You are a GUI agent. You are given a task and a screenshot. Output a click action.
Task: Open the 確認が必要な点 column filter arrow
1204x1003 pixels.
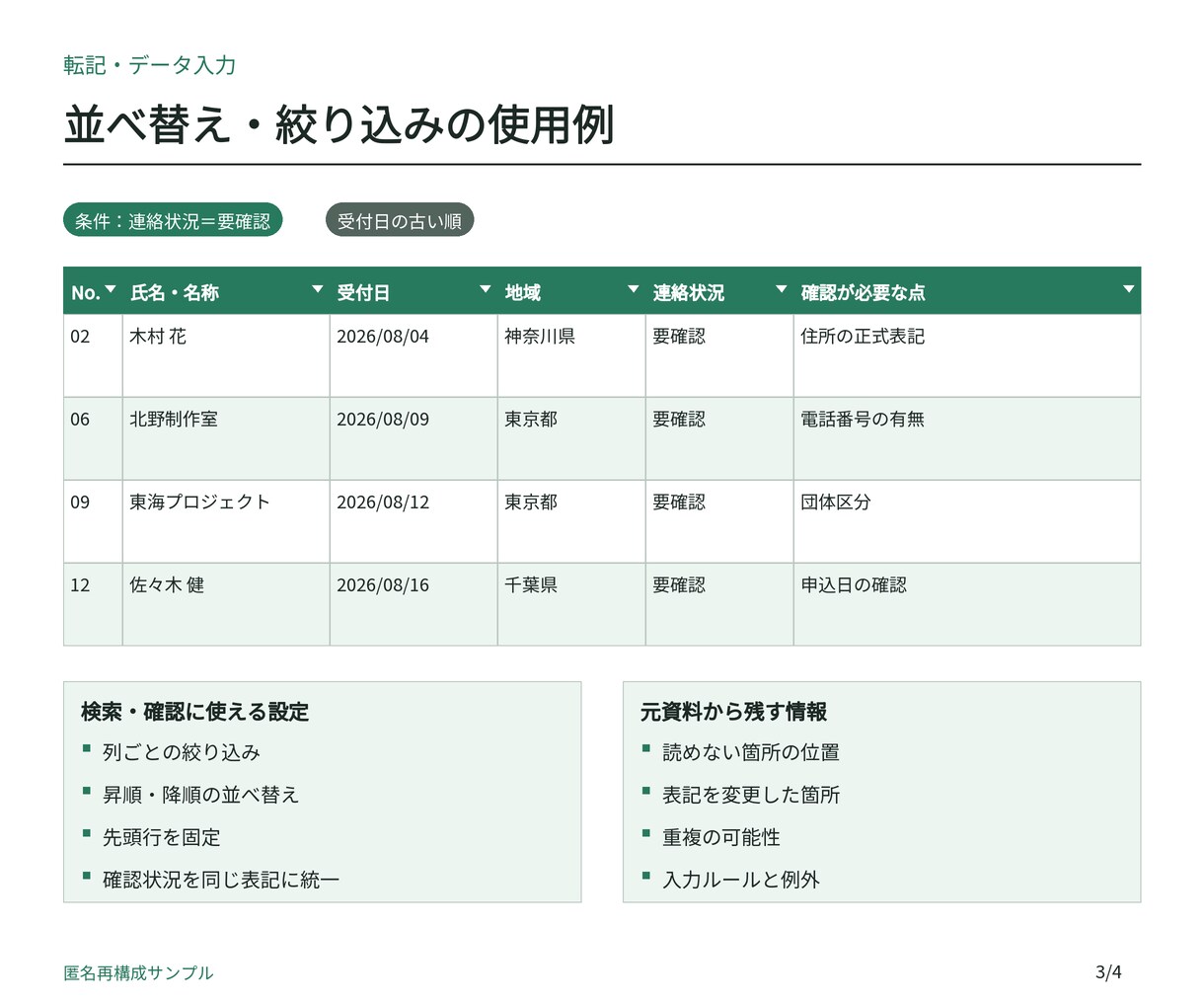[1128, 289]
